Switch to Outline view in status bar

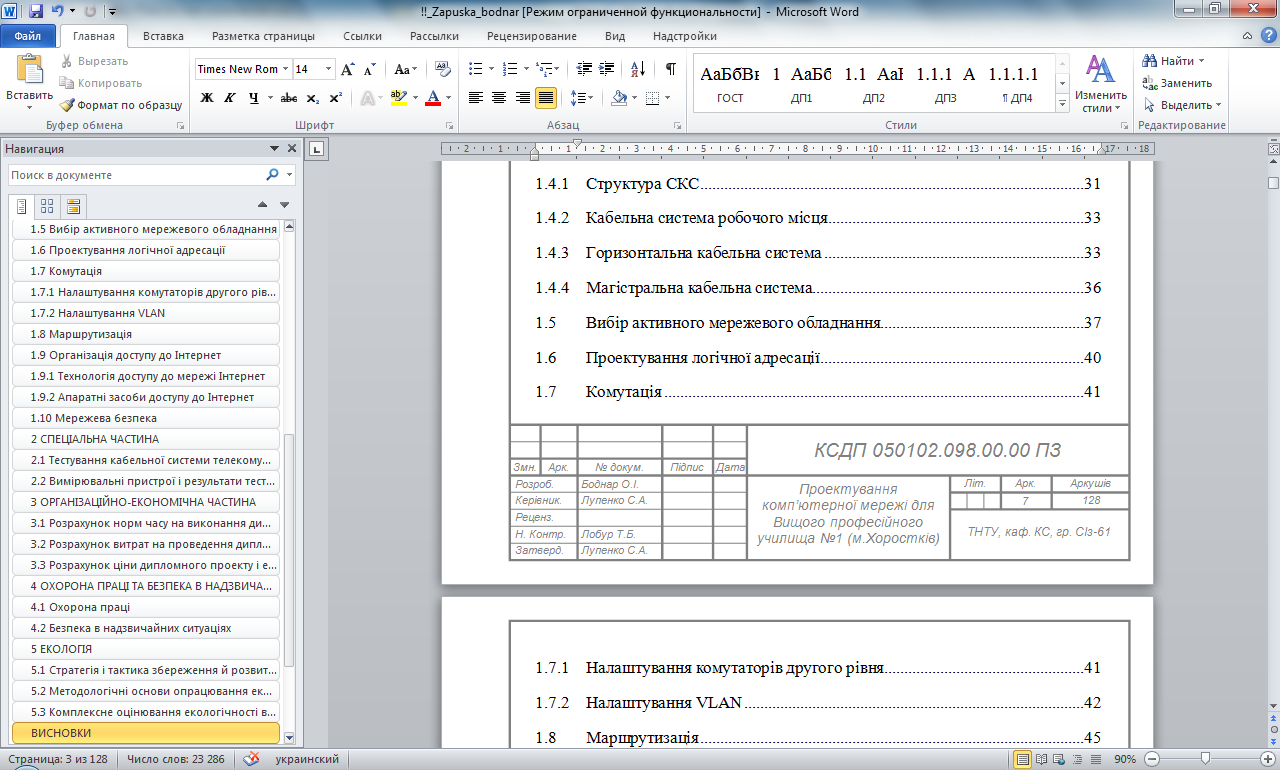(x=1077, y=759)
